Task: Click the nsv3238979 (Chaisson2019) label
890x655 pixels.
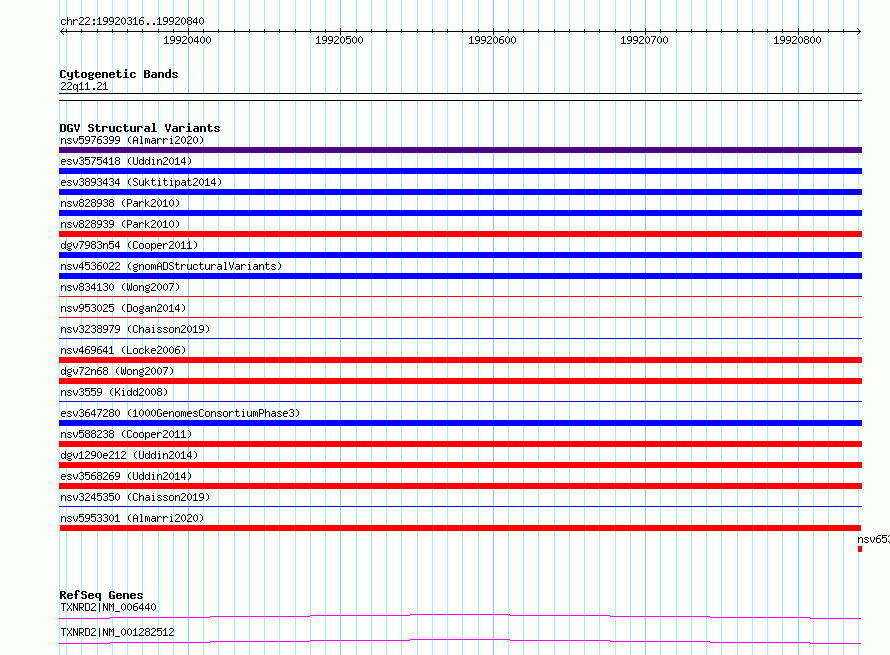Action: point(135,329)
